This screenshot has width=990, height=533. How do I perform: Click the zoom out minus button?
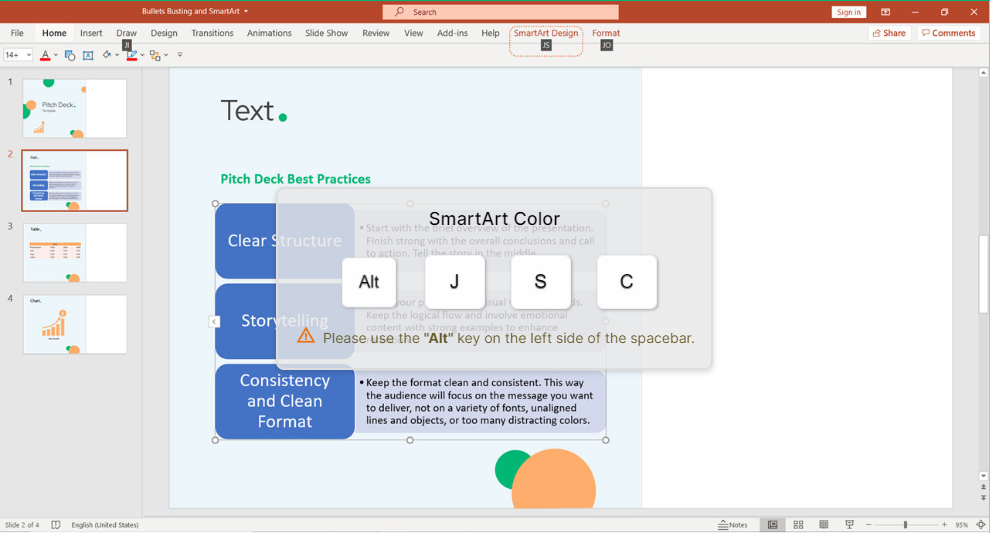869,525
